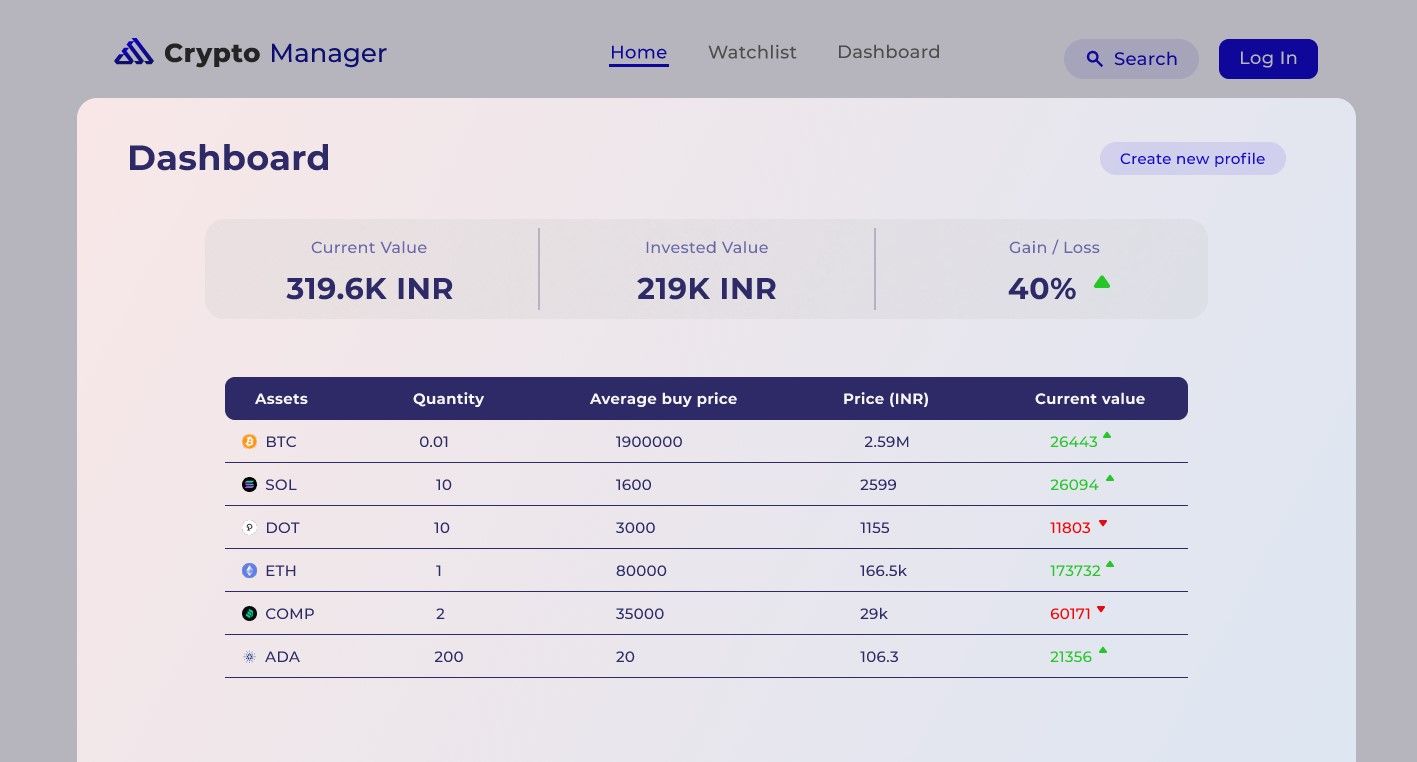The width and height of the screenshot is (1417, 762).
Task: Click SOL average buy price 1600
Action: (634, 484)
